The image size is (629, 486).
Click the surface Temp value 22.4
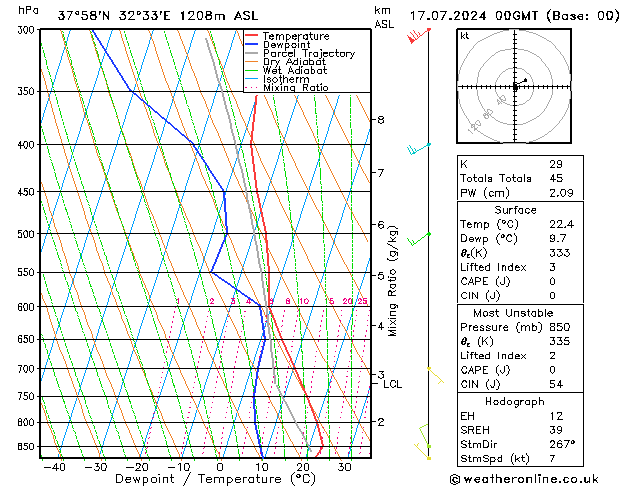coord(561,224)
